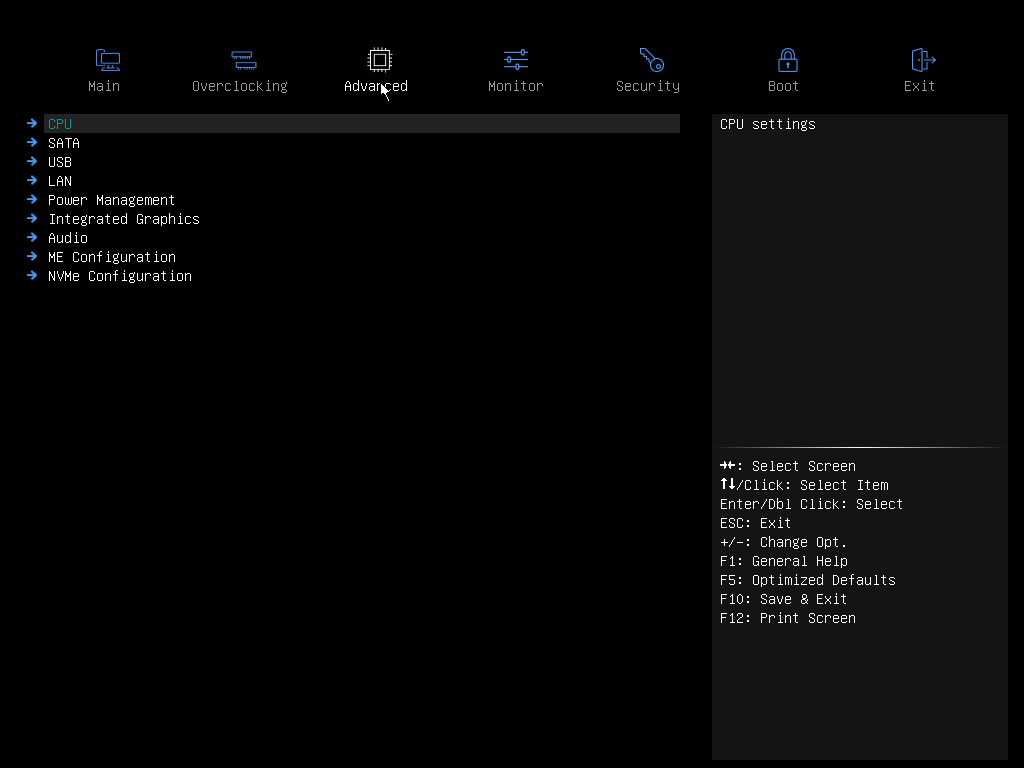Go to the Monitor tab label
The height and width of the screenshot is (768, 1024).
(515, 86)
